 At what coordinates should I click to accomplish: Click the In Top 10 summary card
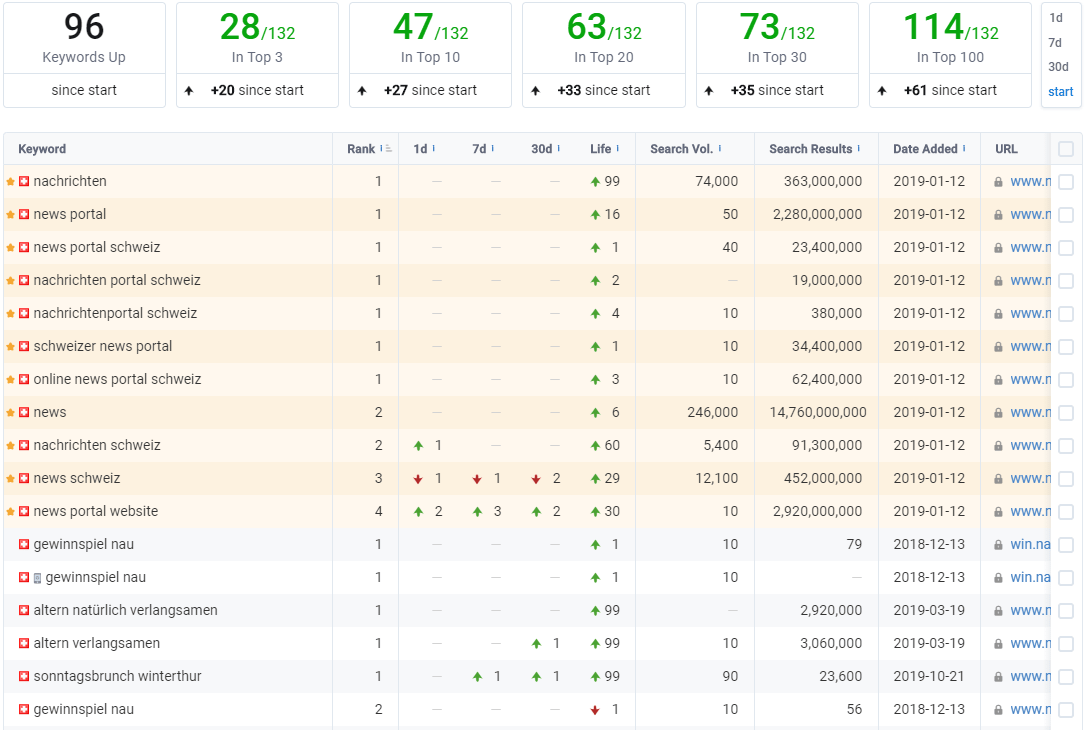(430, 55)
